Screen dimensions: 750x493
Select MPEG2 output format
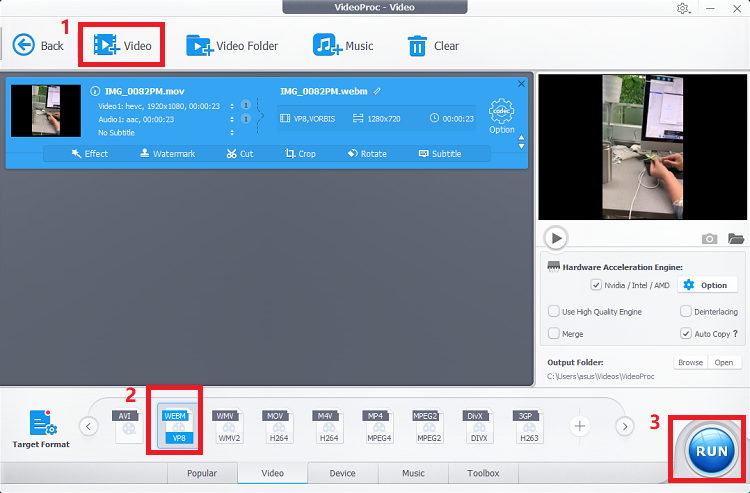tap(428, 426)
